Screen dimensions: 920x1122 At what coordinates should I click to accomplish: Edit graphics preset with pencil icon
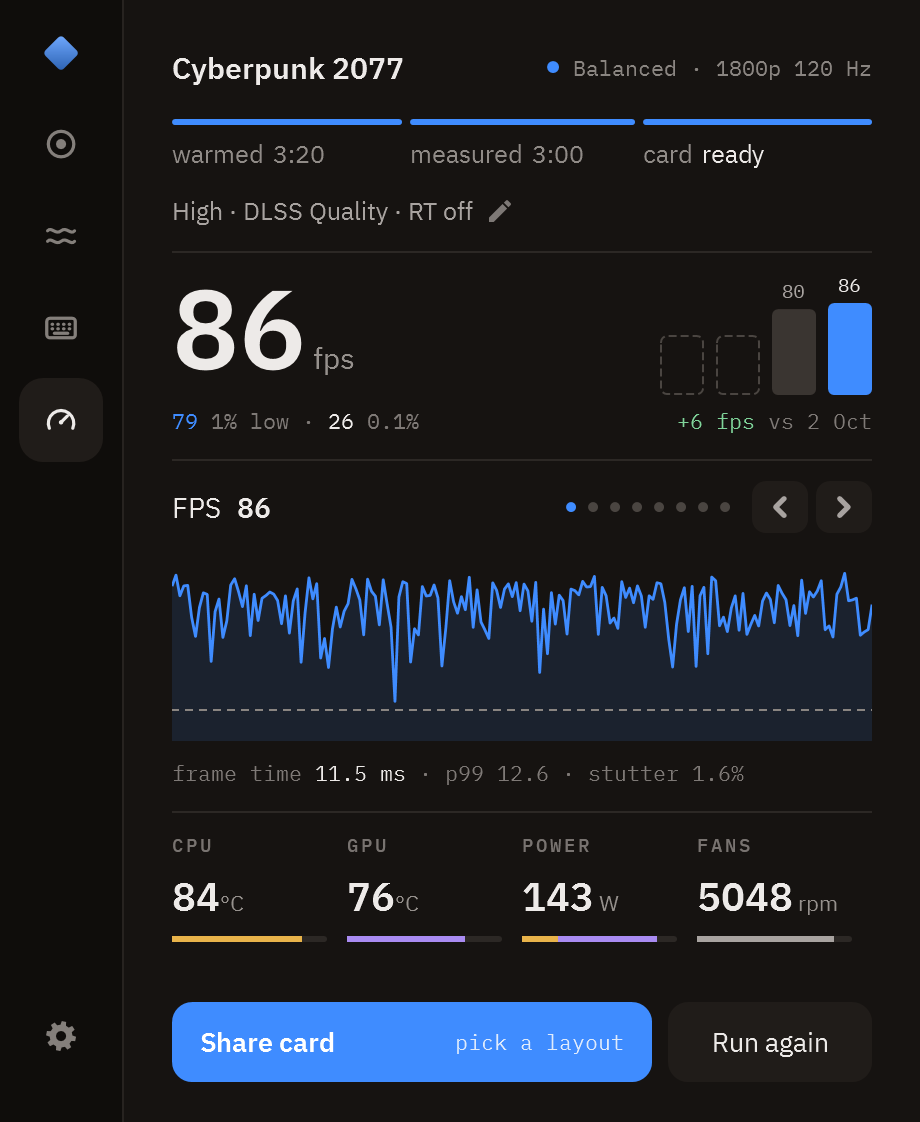click(x=499, y=212)
